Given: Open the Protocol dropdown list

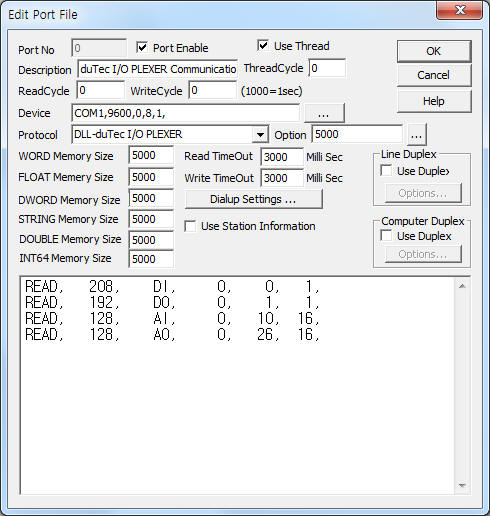Looking at the screenshot, I should pos(261,135).
